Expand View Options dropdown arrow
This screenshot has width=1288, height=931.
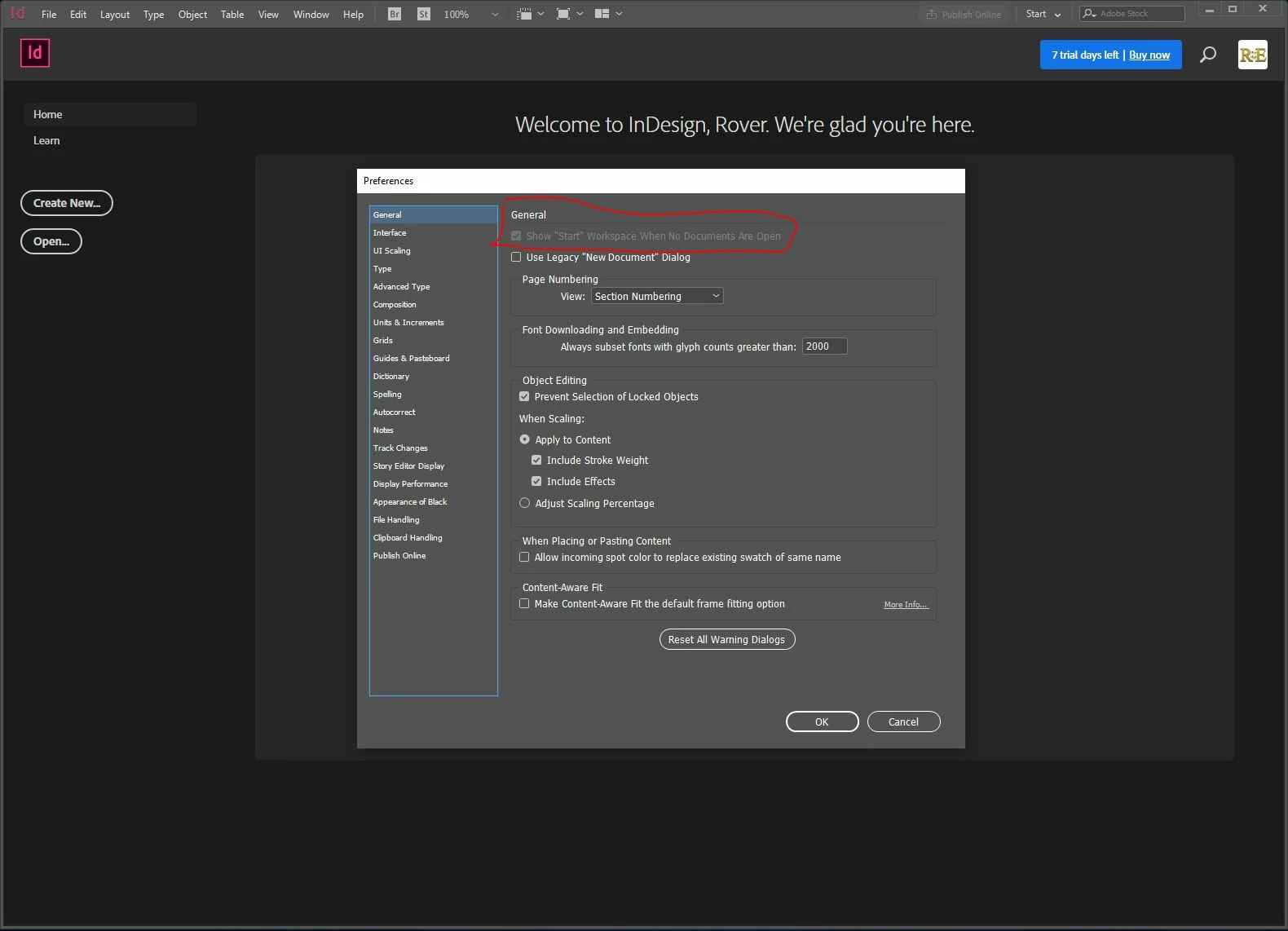[541, 14]
